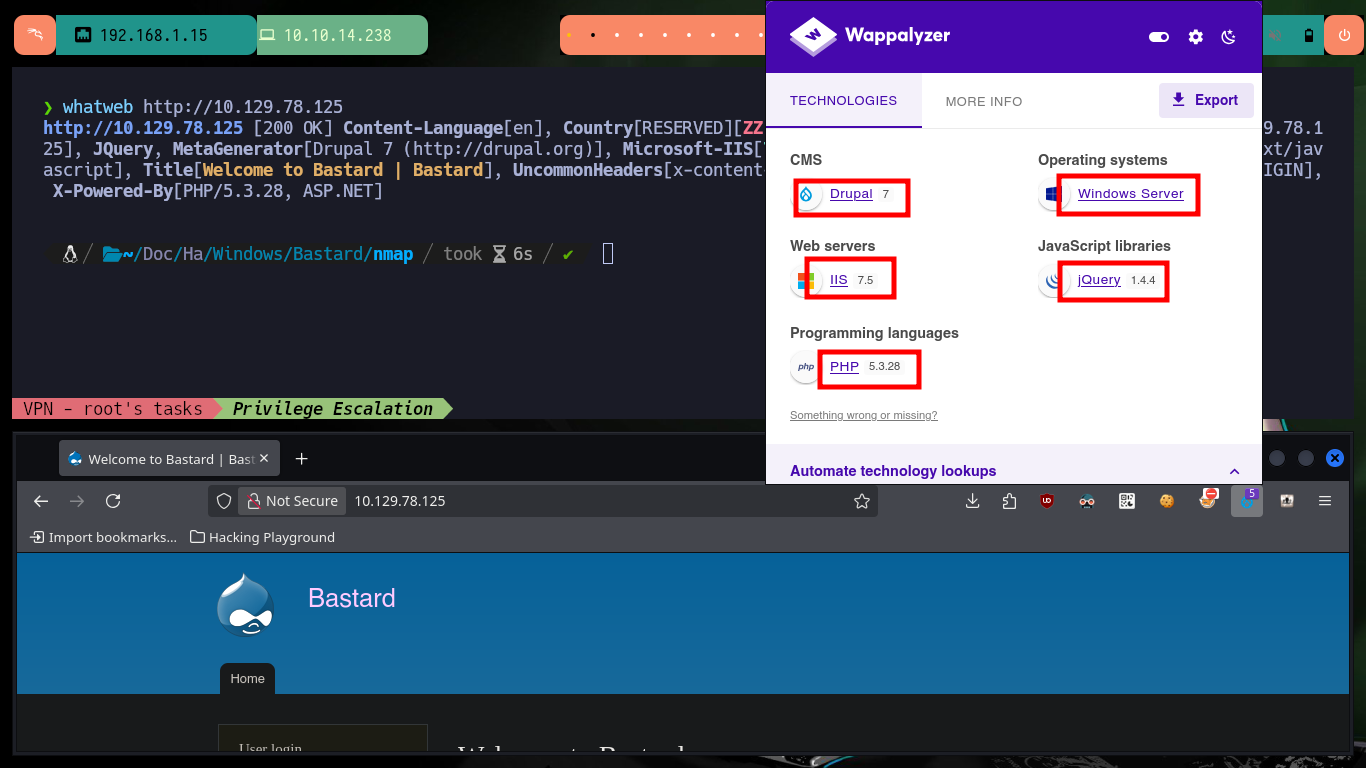Click the terminal path segment 'nmap'

393,254
